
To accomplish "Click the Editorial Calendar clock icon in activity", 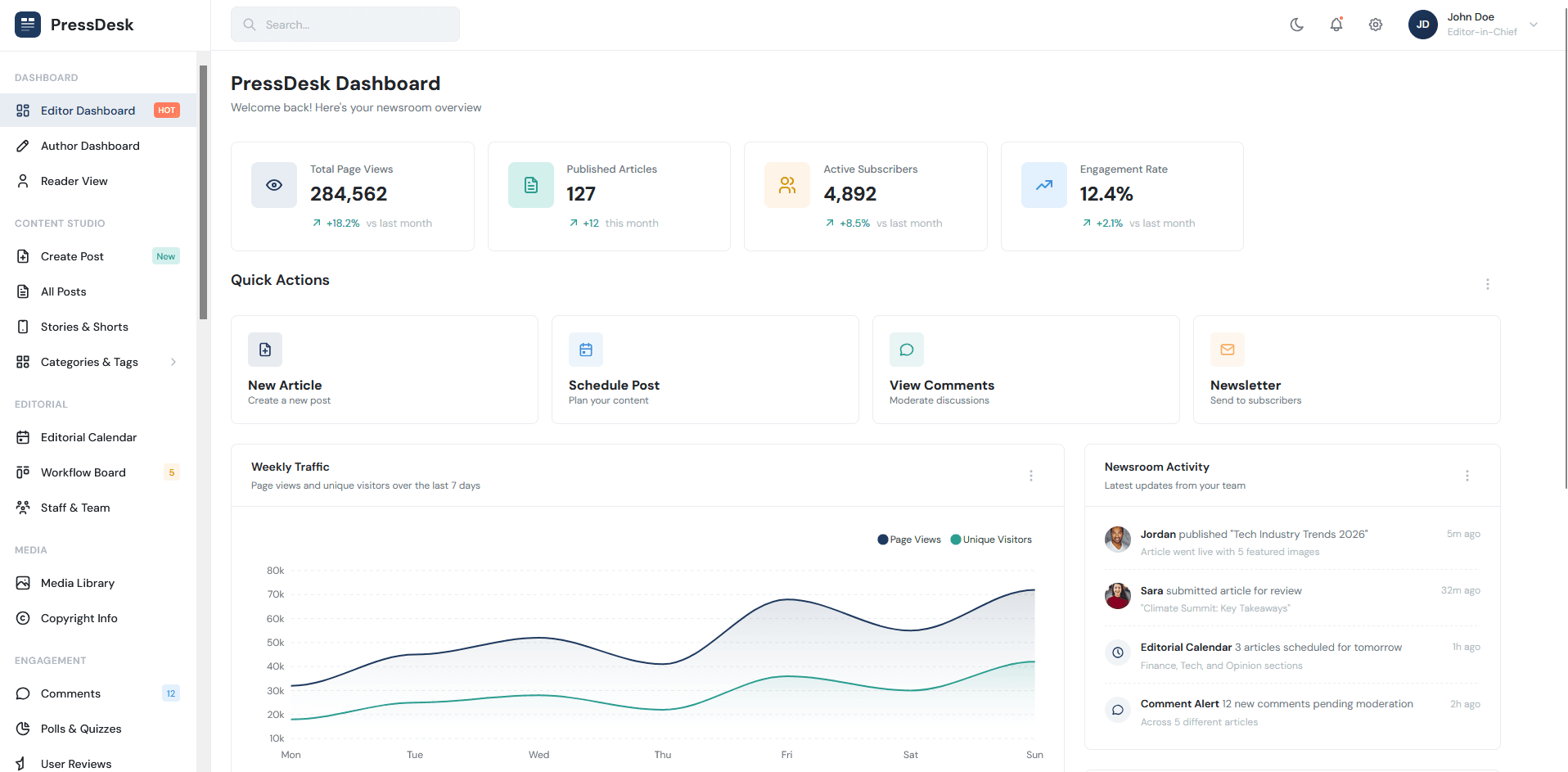I will [1118, 652].
